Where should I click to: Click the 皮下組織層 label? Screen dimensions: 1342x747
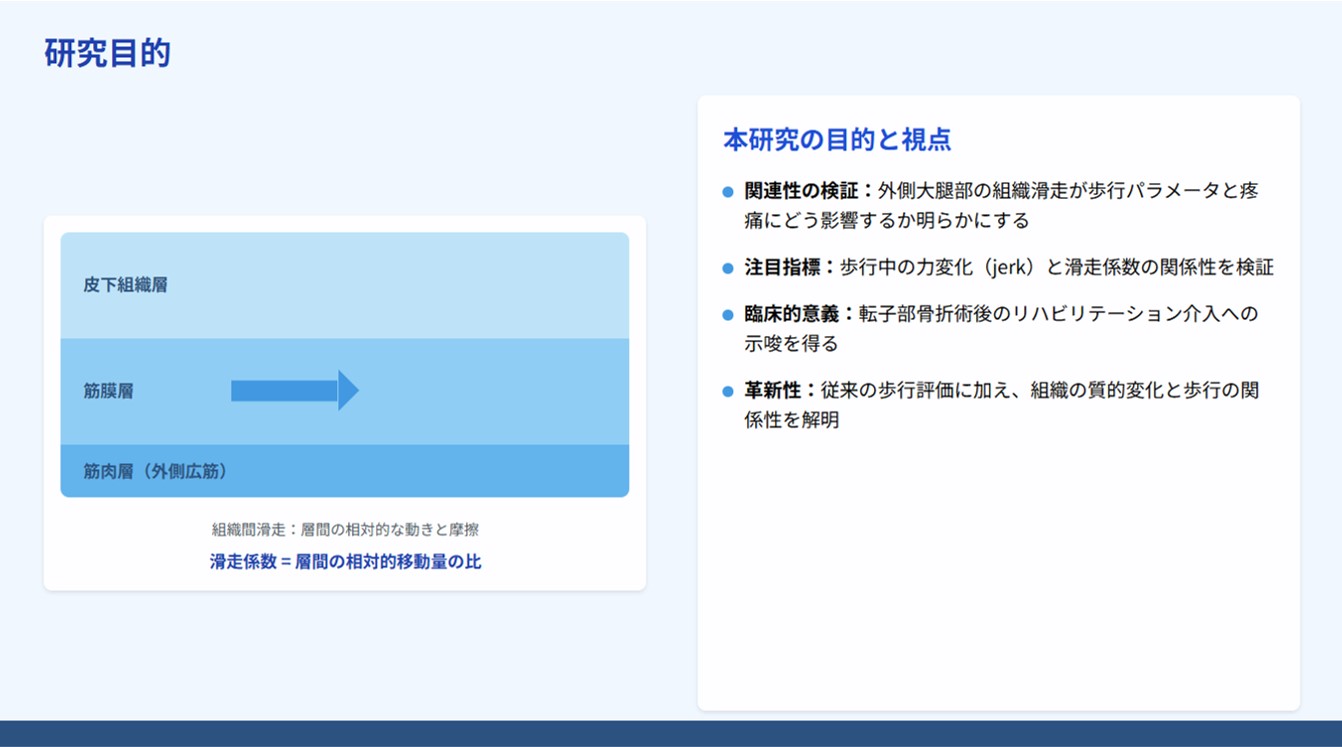coord(125,286)
